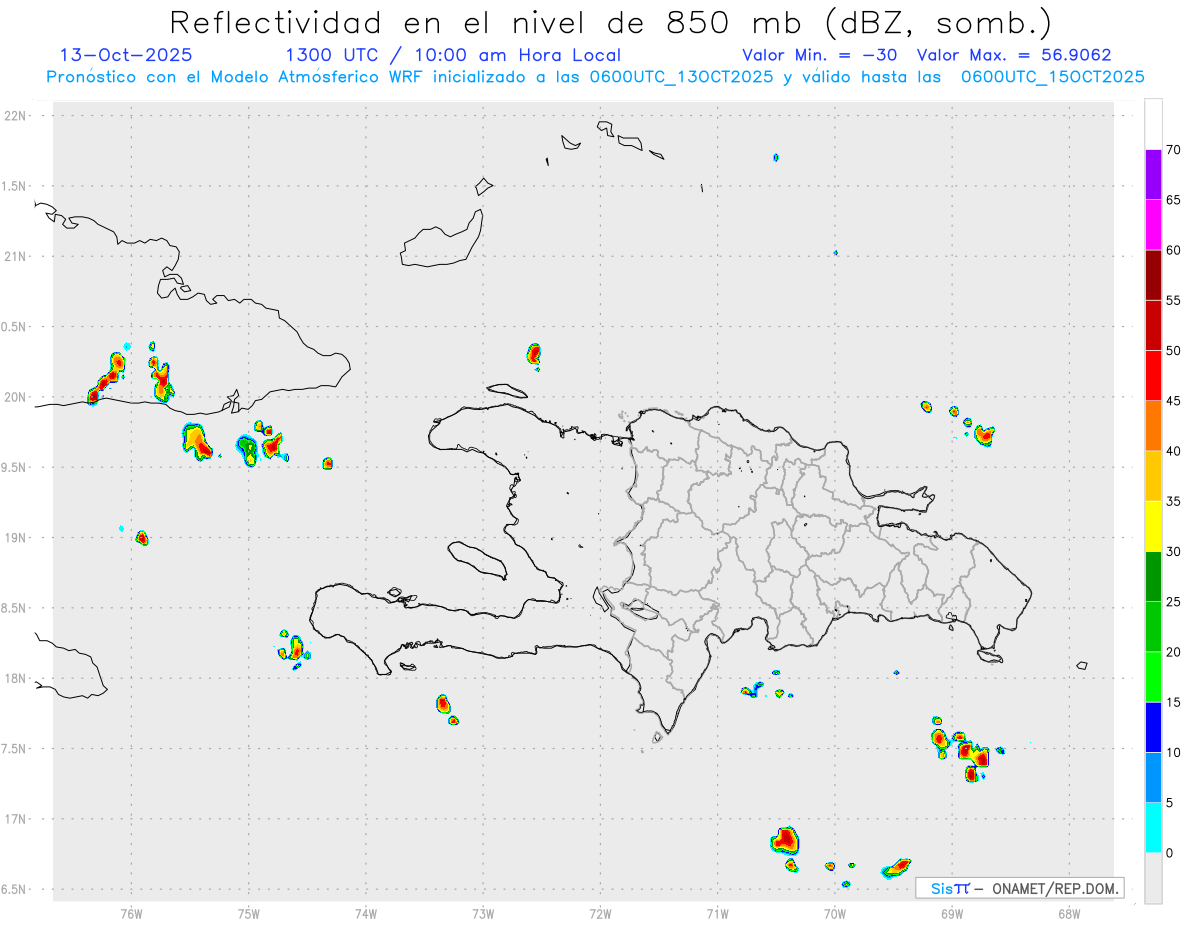Click the "19N" latitude axis label

[17, 538]
